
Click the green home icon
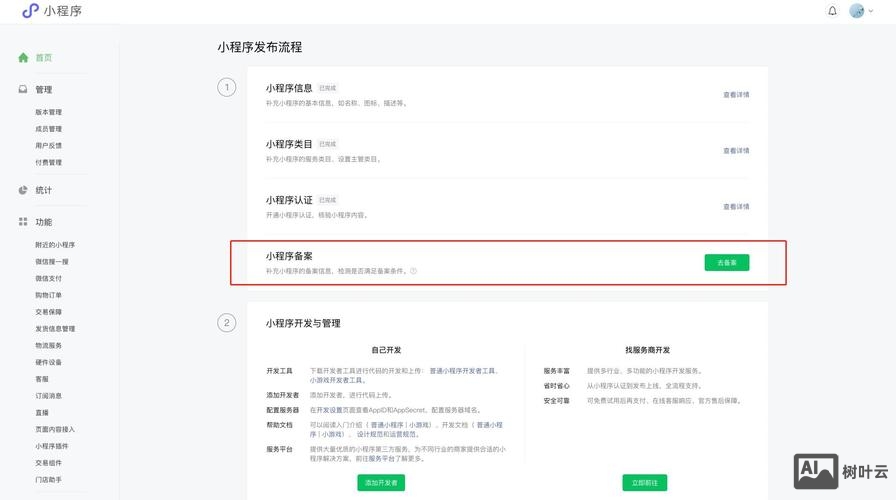point(23,57)
